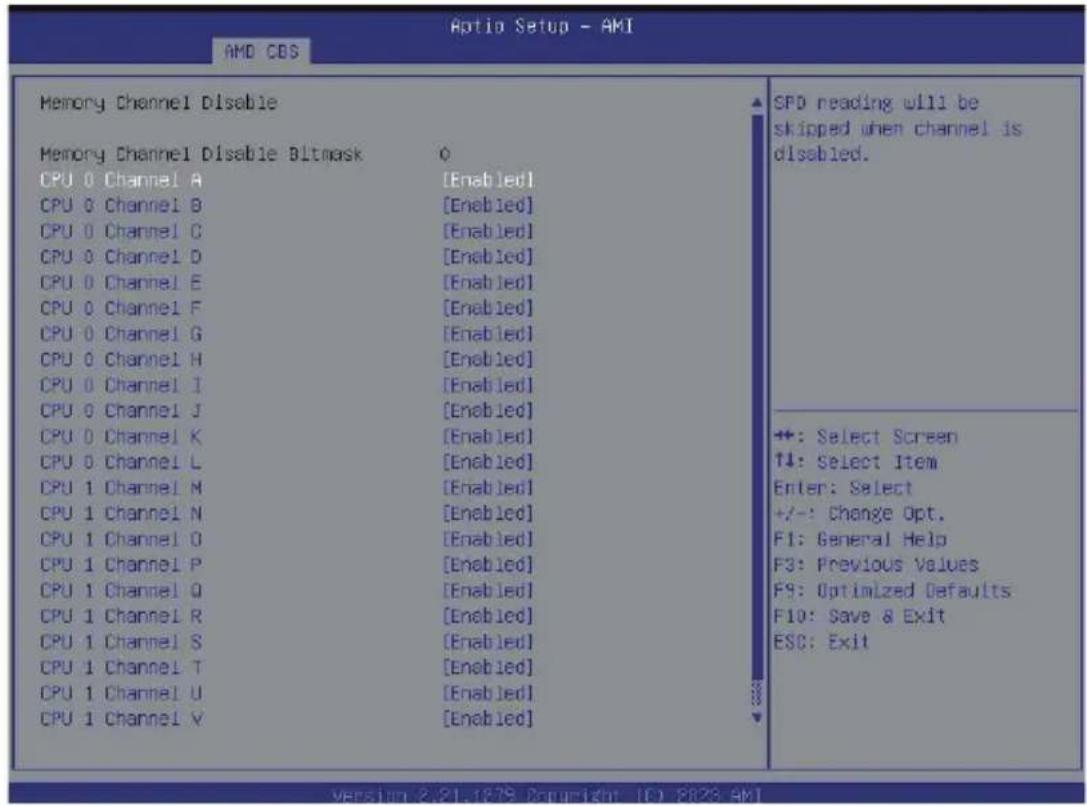Change CPU 0 Channel G Enabled value
The height and width of the screenshot is (806, 1087).
pyautogui.click(x=488, y=334)
